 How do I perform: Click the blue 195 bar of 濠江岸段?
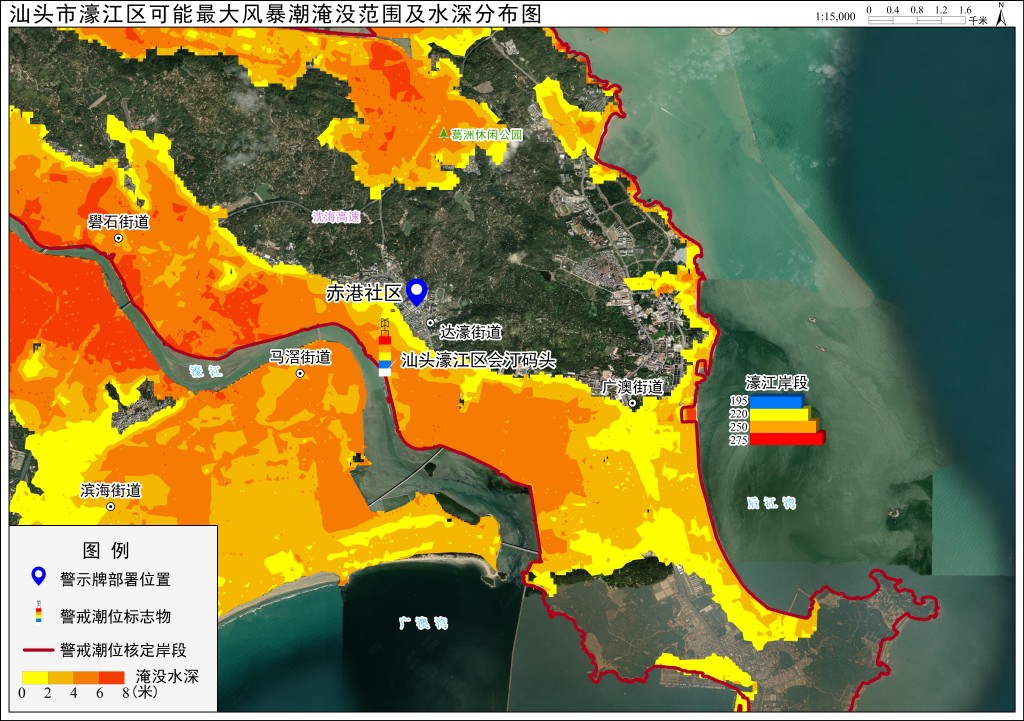click(x=775, y=401)
